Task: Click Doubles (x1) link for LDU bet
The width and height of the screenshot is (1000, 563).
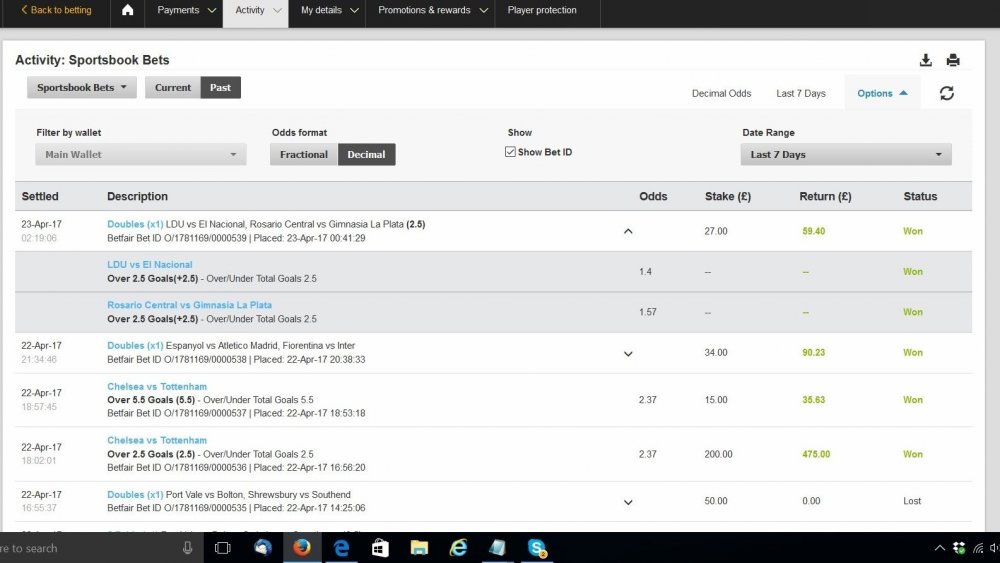Action: click(135, 224)
